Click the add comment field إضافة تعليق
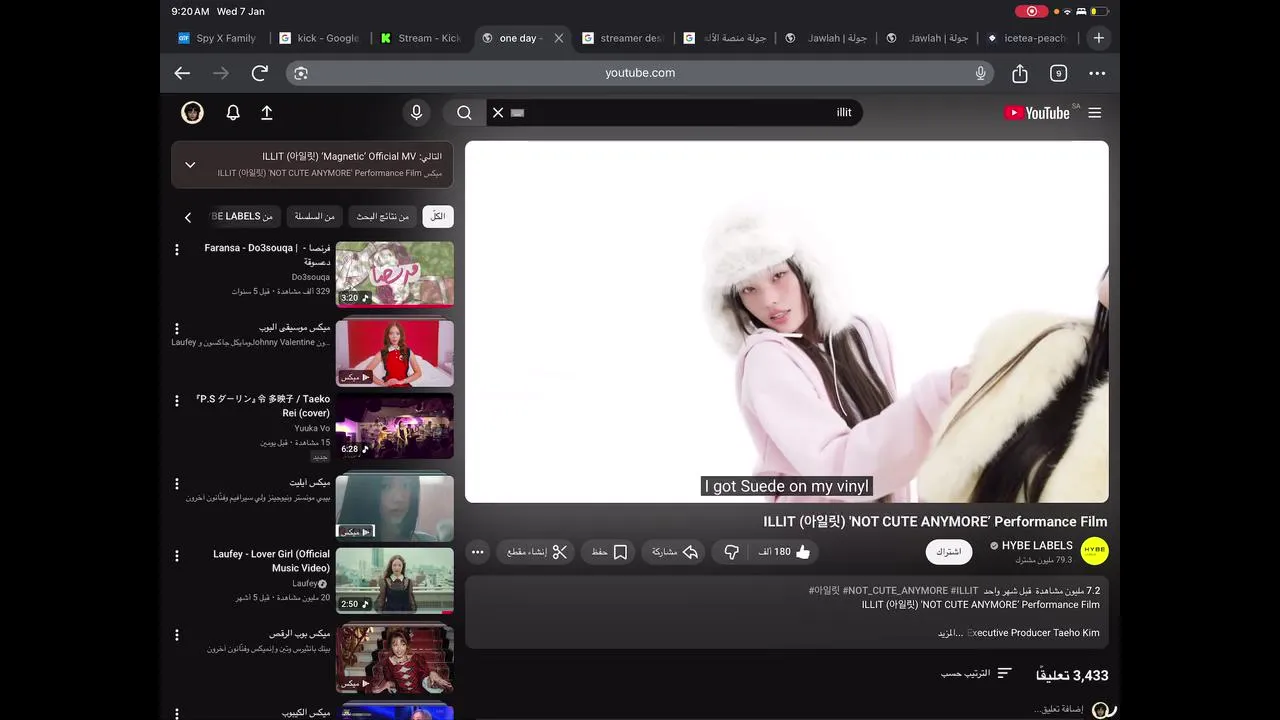The height and width of the screenshot is (720, 1280). point(1058,709)
